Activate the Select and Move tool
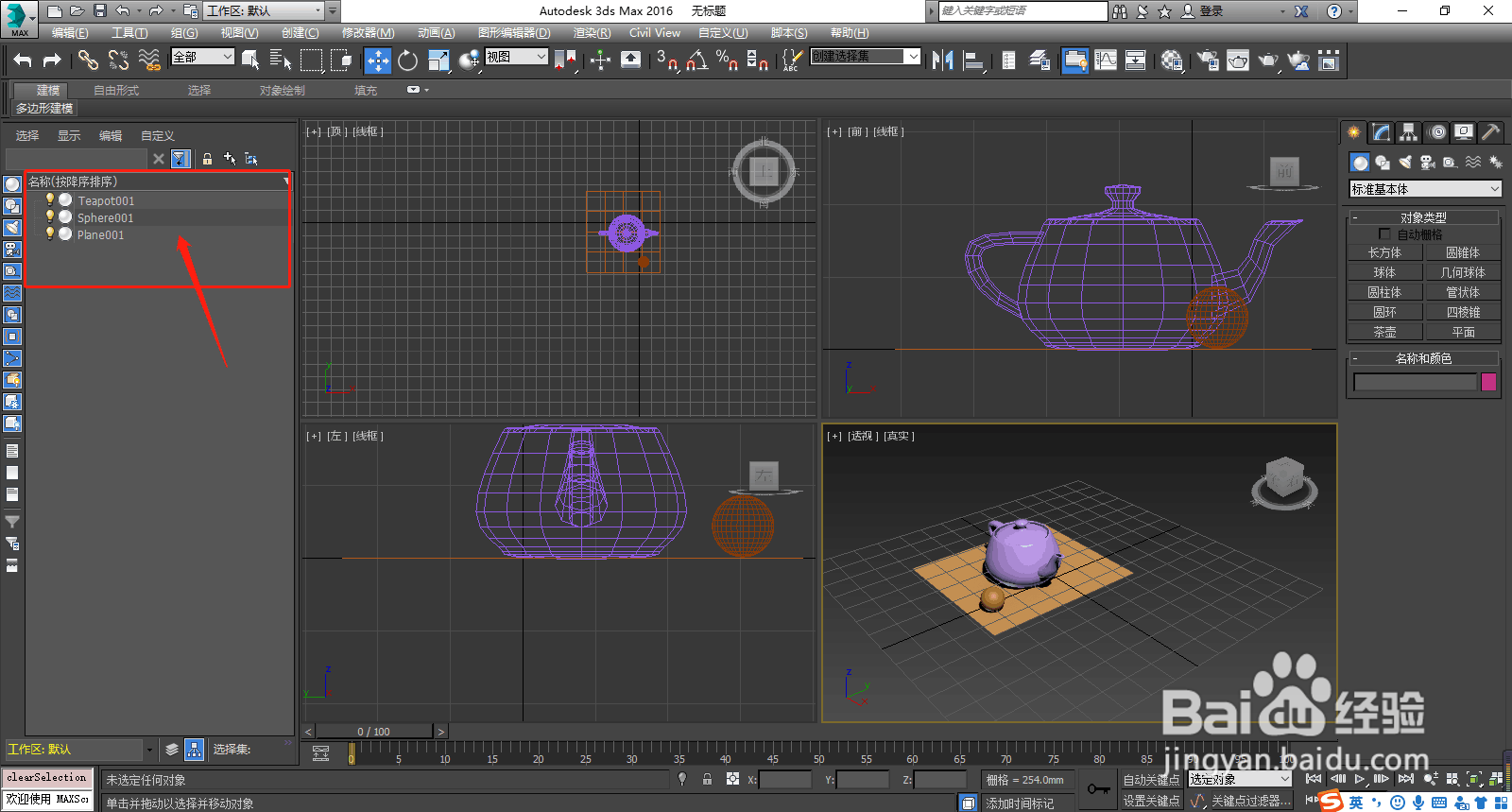The width and height of the screenshot is (1512, 812). pos(377,60)
